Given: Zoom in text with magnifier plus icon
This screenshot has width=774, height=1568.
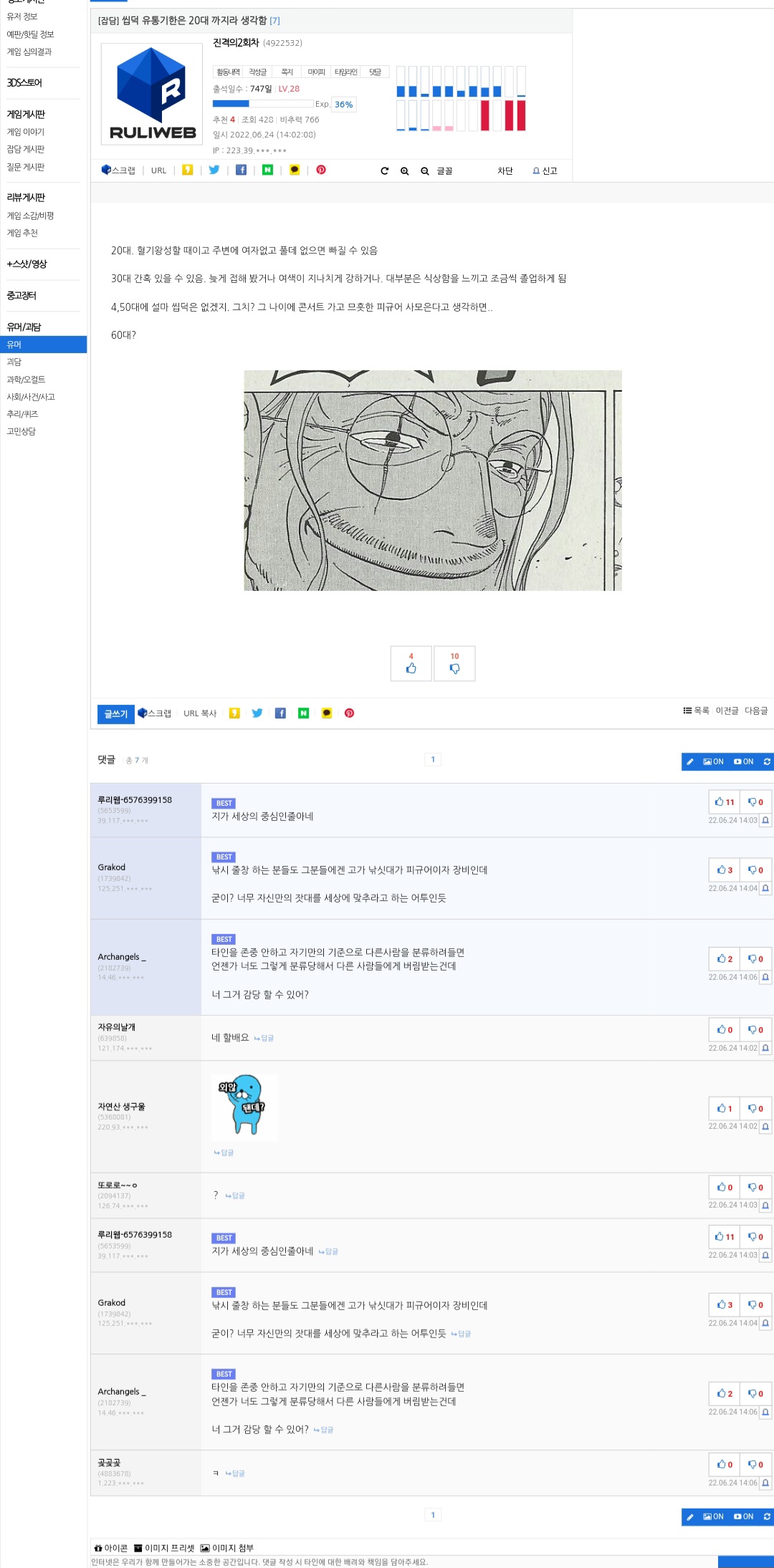Looking at the screenshot, I should click(x=405, y=170).
